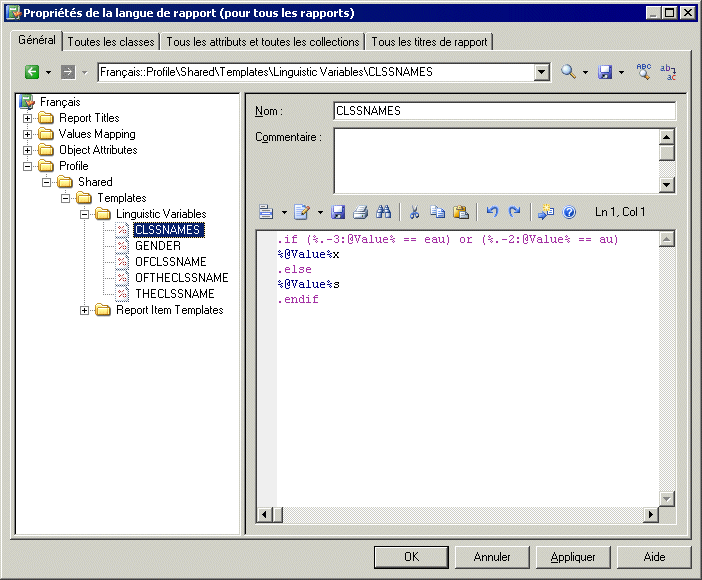The width and height of the screenshot is (702, 580).
Task: Select the GENDER template
Action: pos(158,246)
